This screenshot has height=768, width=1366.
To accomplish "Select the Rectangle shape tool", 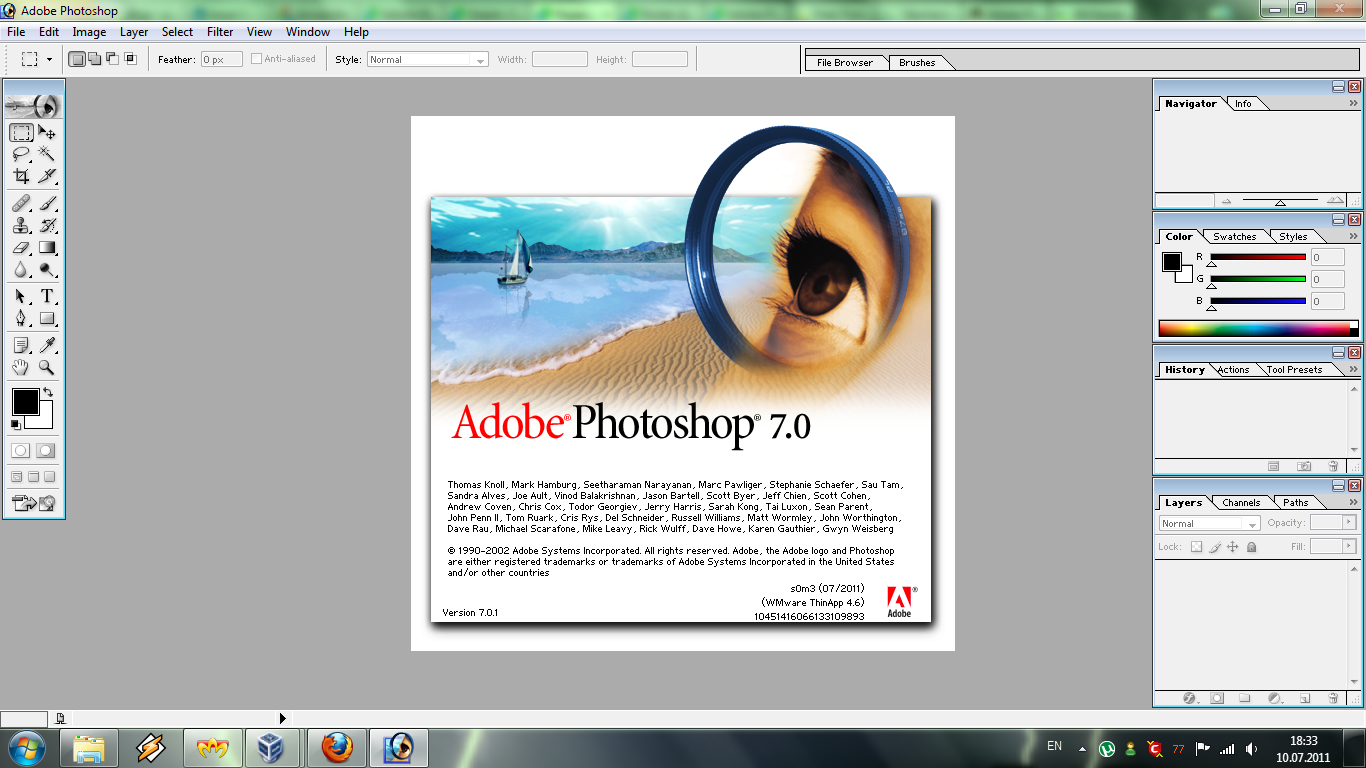I will [x=47, y=319].
